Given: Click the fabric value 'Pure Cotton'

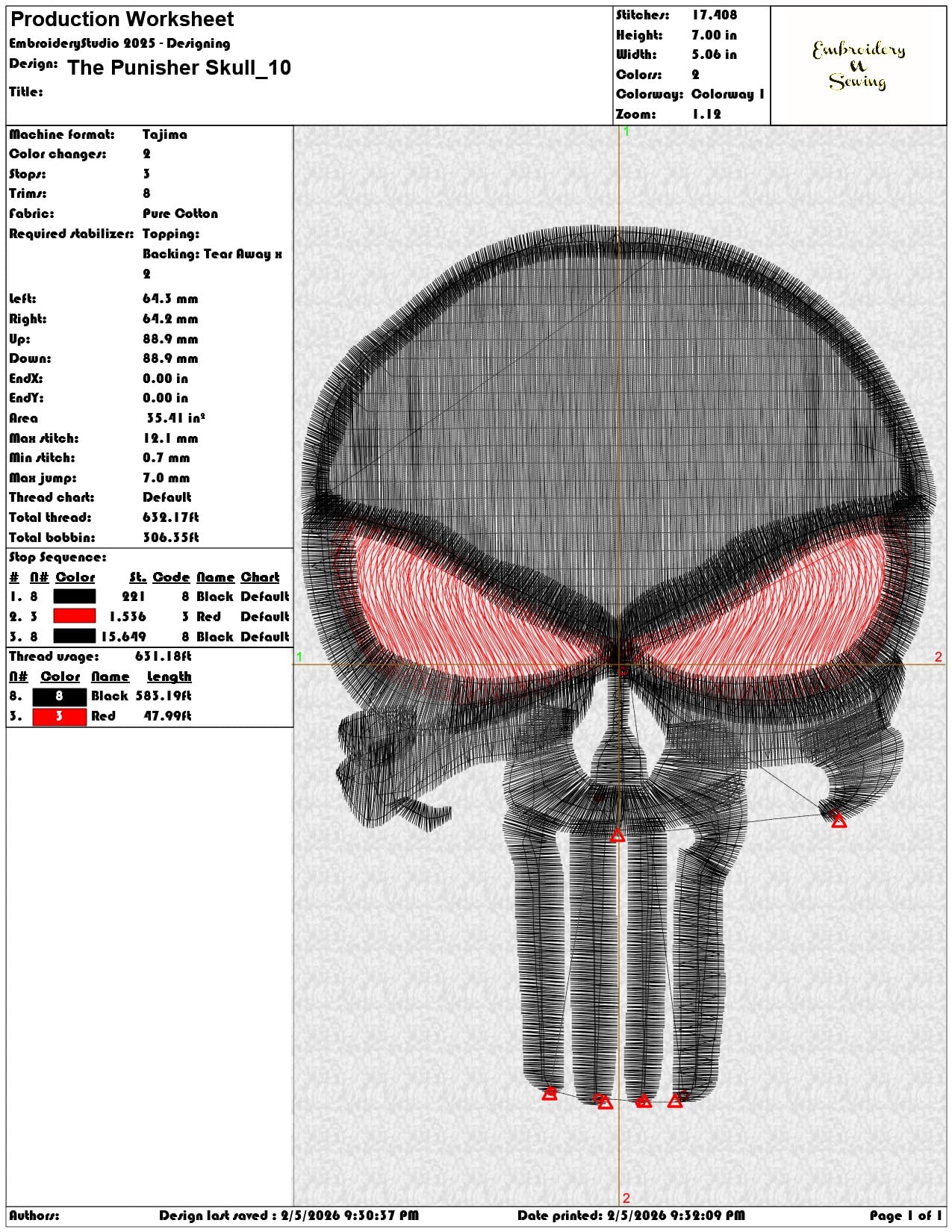Looking at the screenshot, I should click(181, 214).
